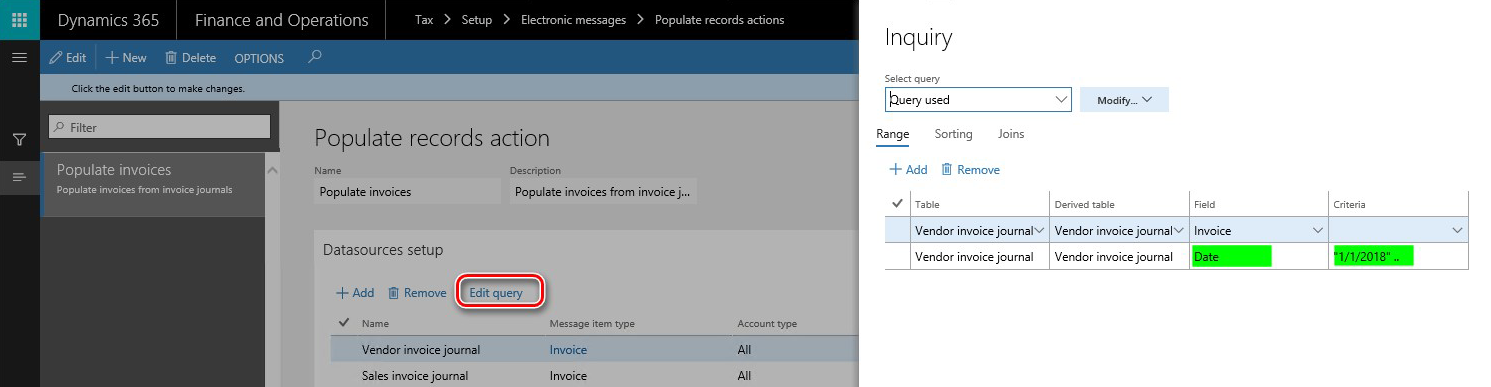Click the Date field cell
This screenshot has width=1491, height=387.
(x=1259, y=257)
